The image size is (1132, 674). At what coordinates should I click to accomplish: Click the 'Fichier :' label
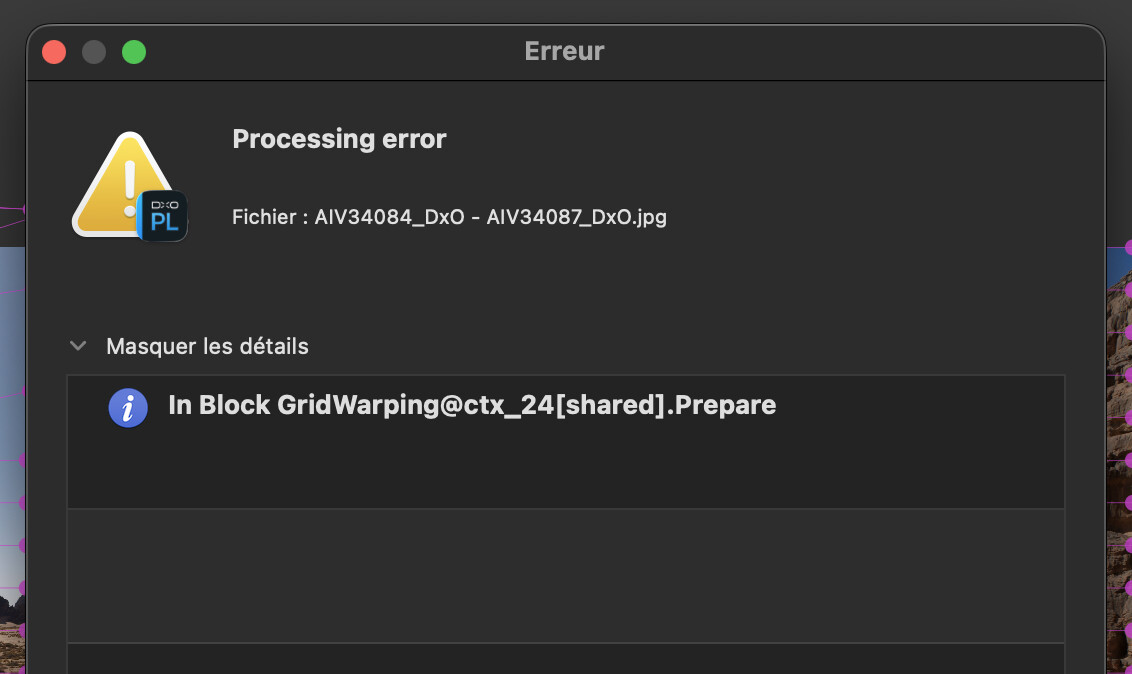269,217
